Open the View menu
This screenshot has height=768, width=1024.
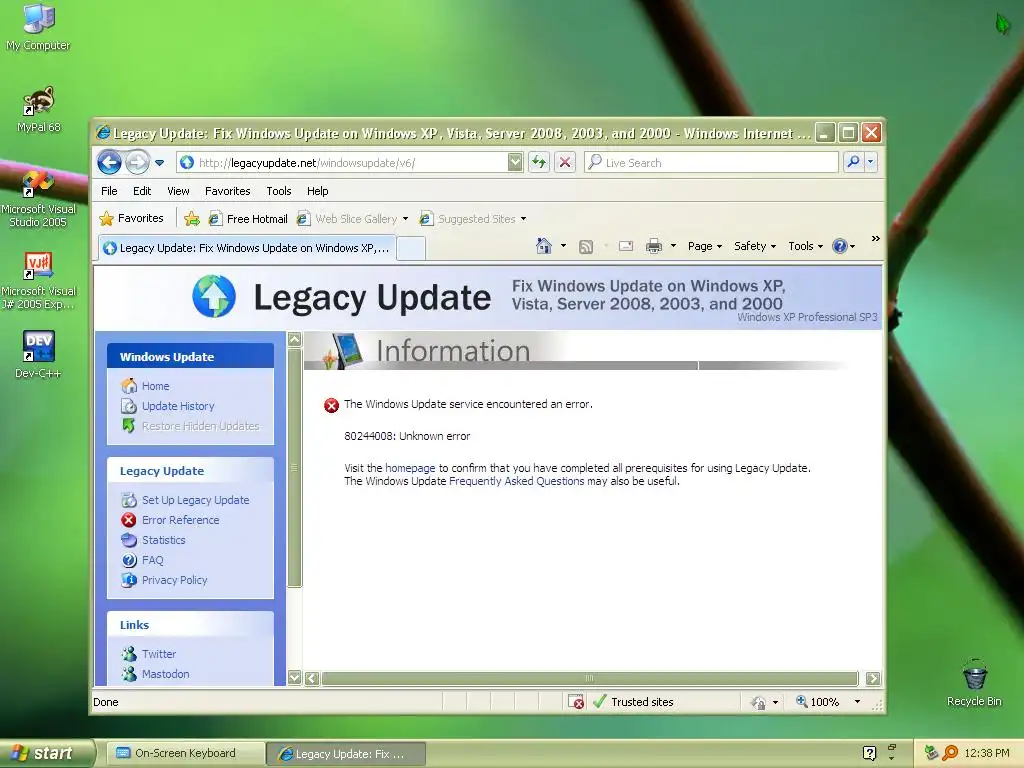coord(178,191)
